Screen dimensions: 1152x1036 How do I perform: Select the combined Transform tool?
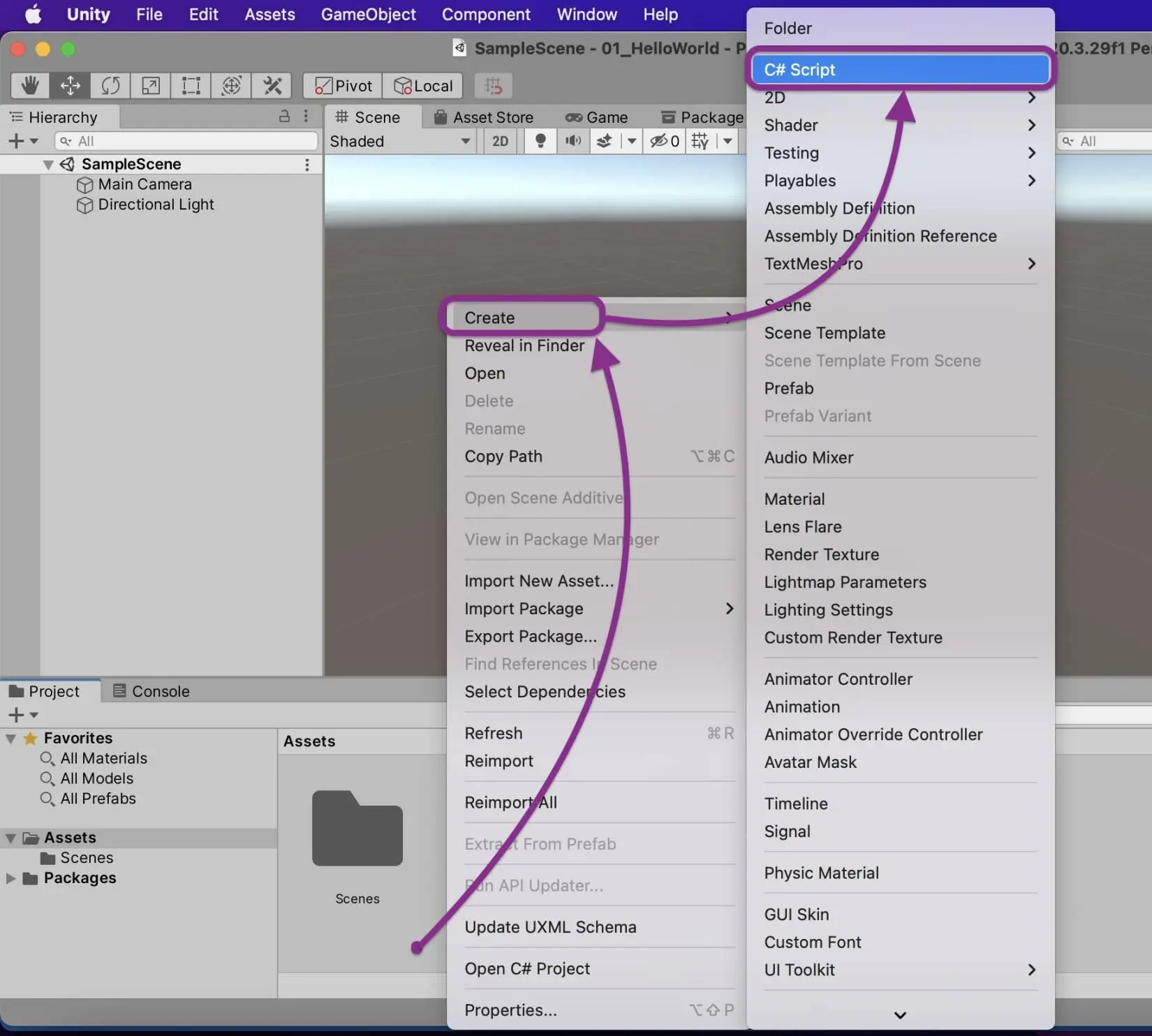(231, 86)
